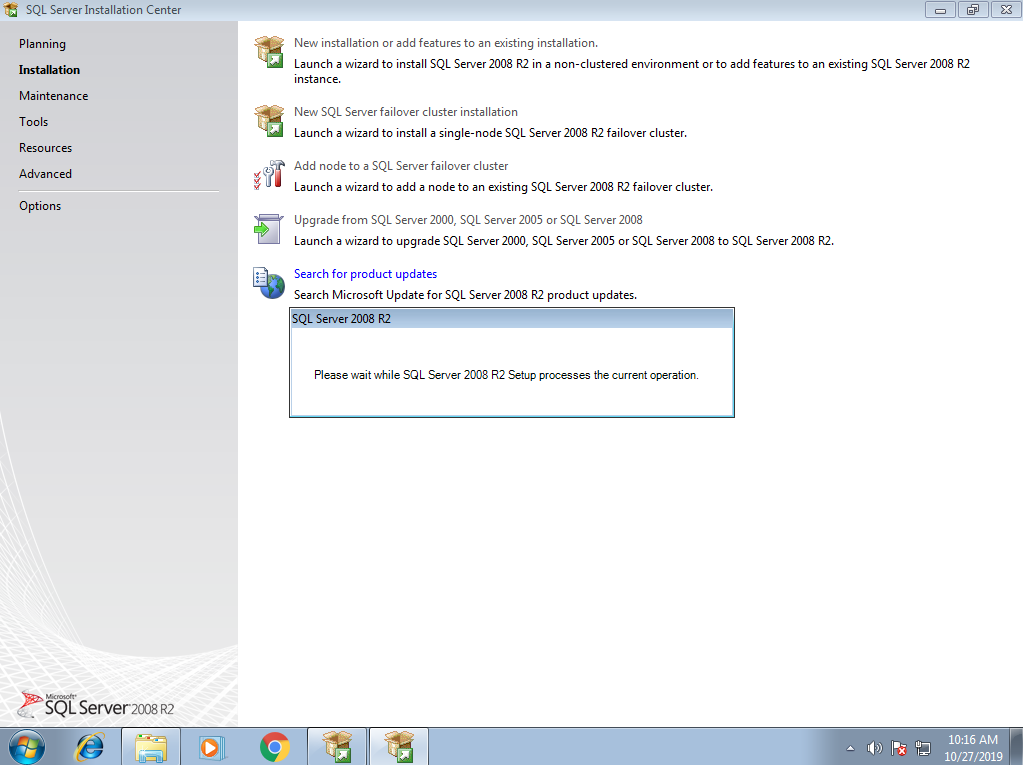Click the network tray icon

(923, 748)
